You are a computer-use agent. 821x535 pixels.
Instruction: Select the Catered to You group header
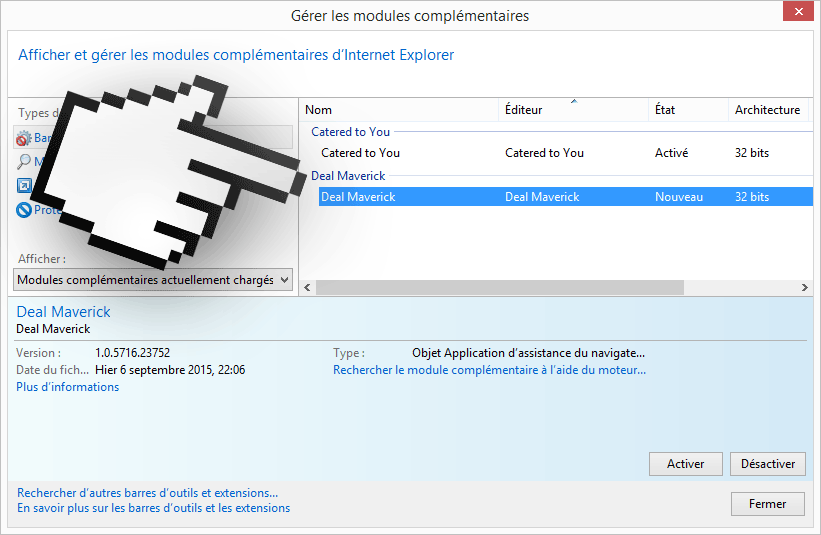350,132
